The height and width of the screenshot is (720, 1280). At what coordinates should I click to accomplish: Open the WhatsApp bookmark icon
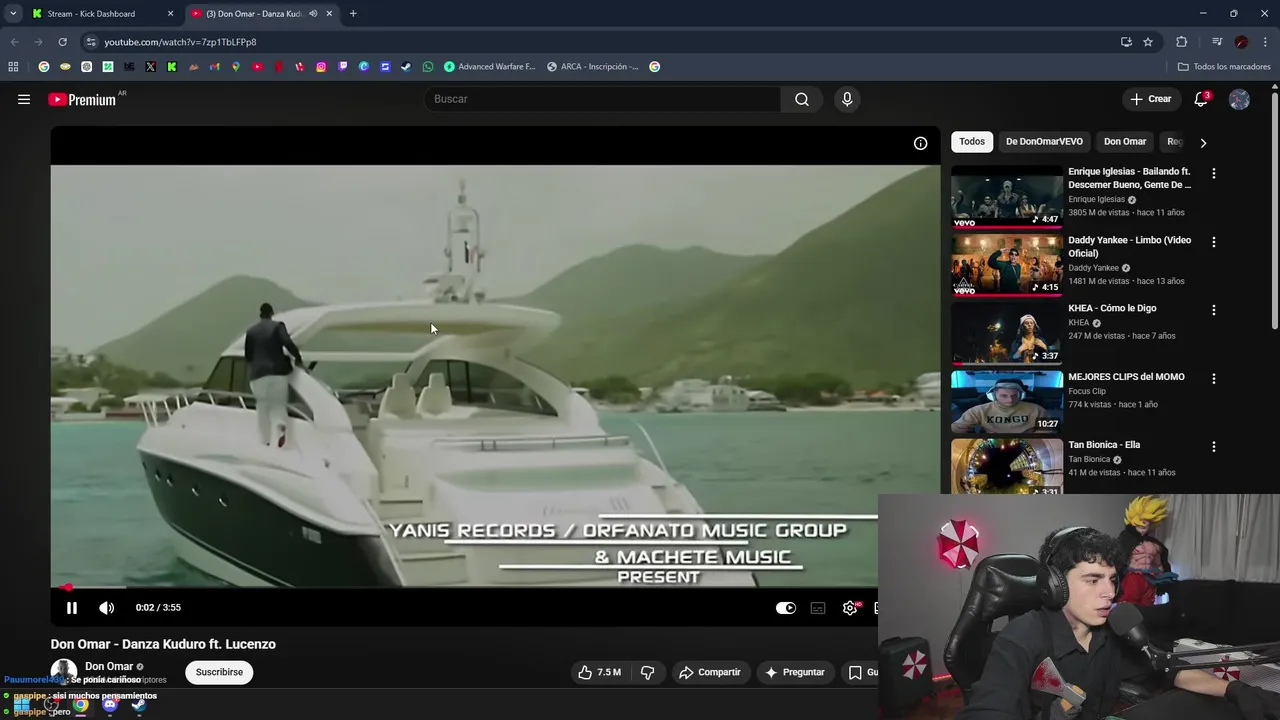(428, 67)
